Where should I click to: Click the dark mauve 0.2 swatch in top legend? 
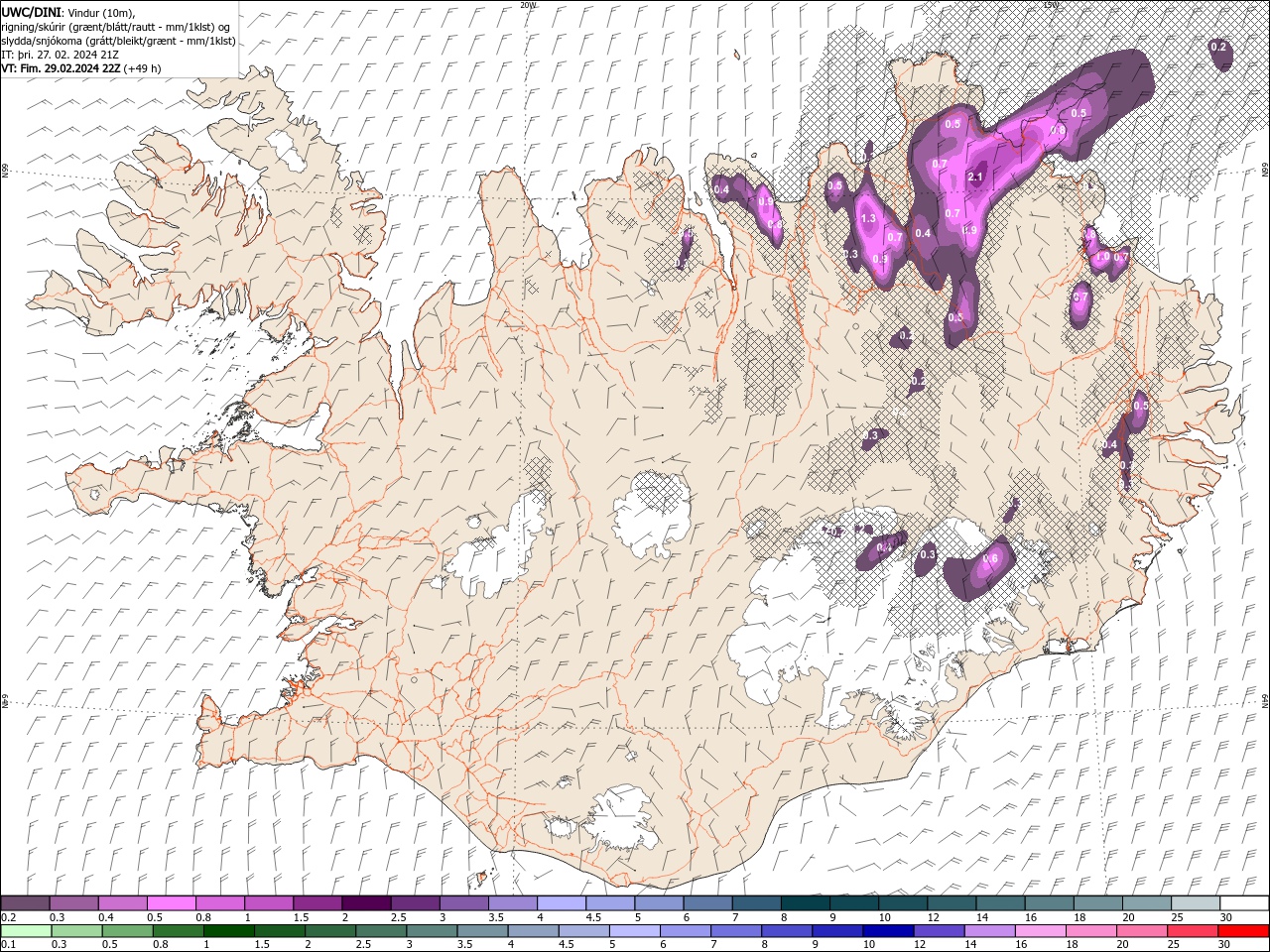tap(25, 903)
